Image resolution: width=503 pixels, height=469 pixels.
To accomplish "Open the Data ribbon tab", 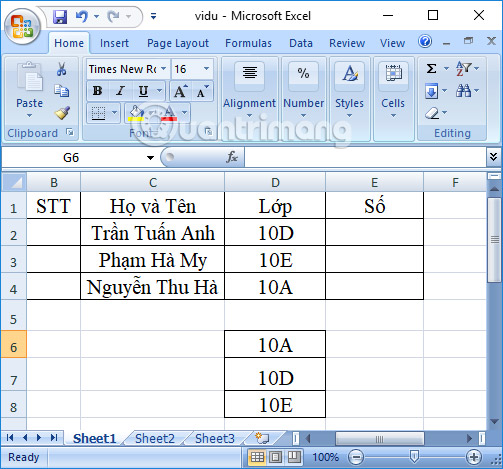I will pos(301,43).
